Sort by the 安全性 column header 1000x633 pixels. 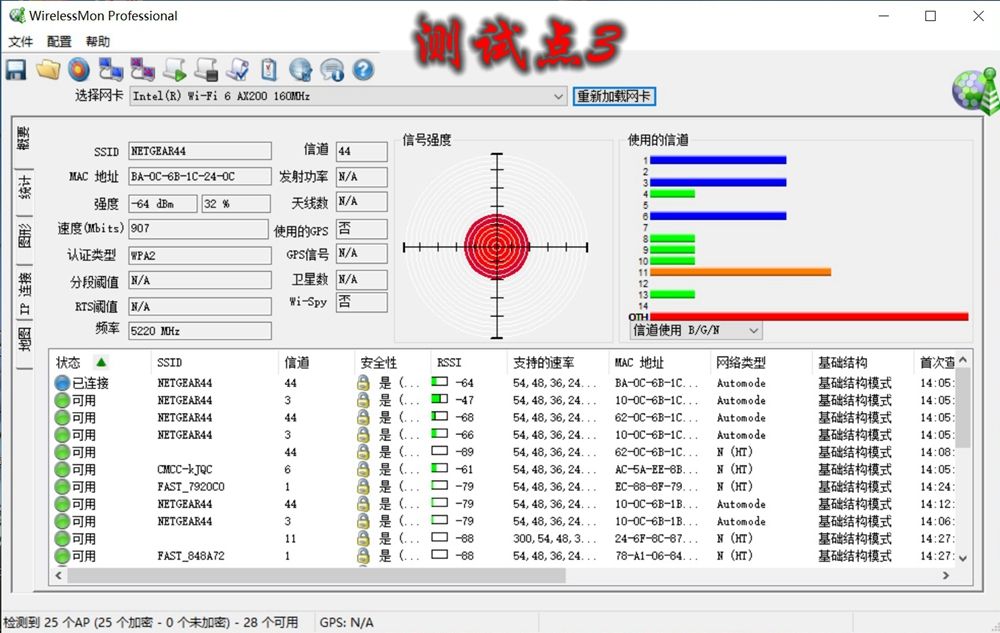[378, 363]
